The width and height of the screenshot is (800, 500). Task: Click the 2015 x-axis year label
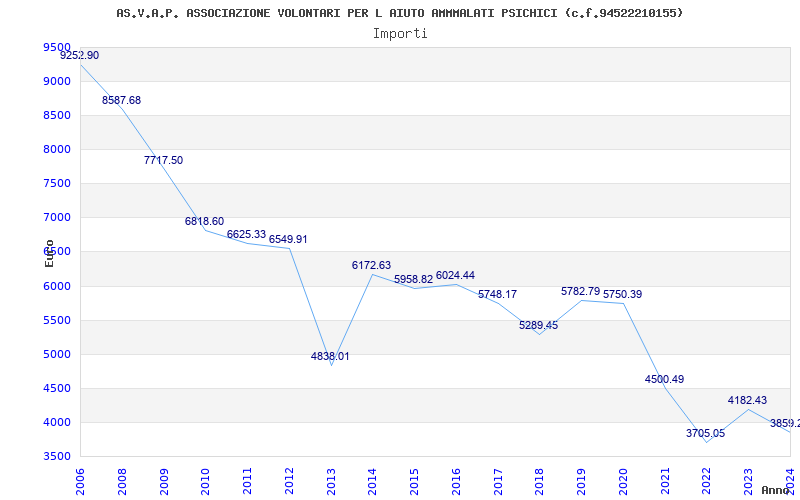point(414,482)
